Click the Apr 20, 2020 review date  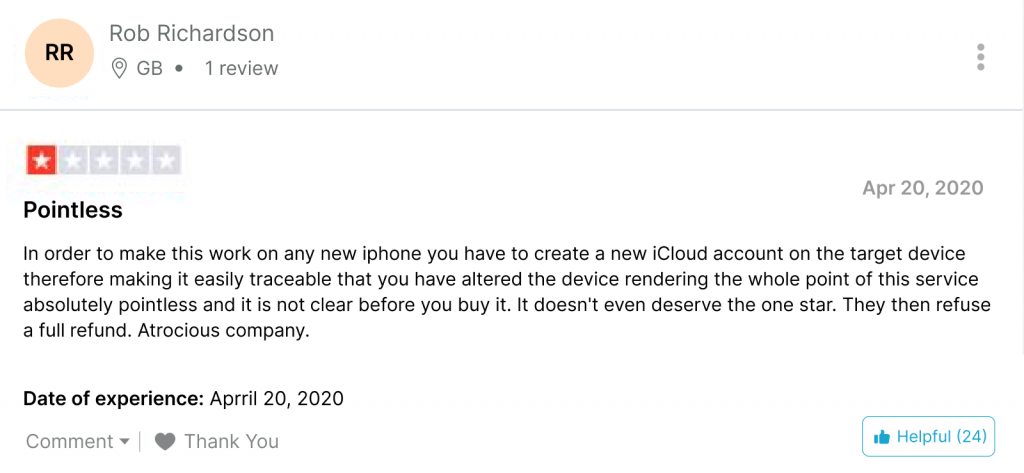click(x=922, y=188)
